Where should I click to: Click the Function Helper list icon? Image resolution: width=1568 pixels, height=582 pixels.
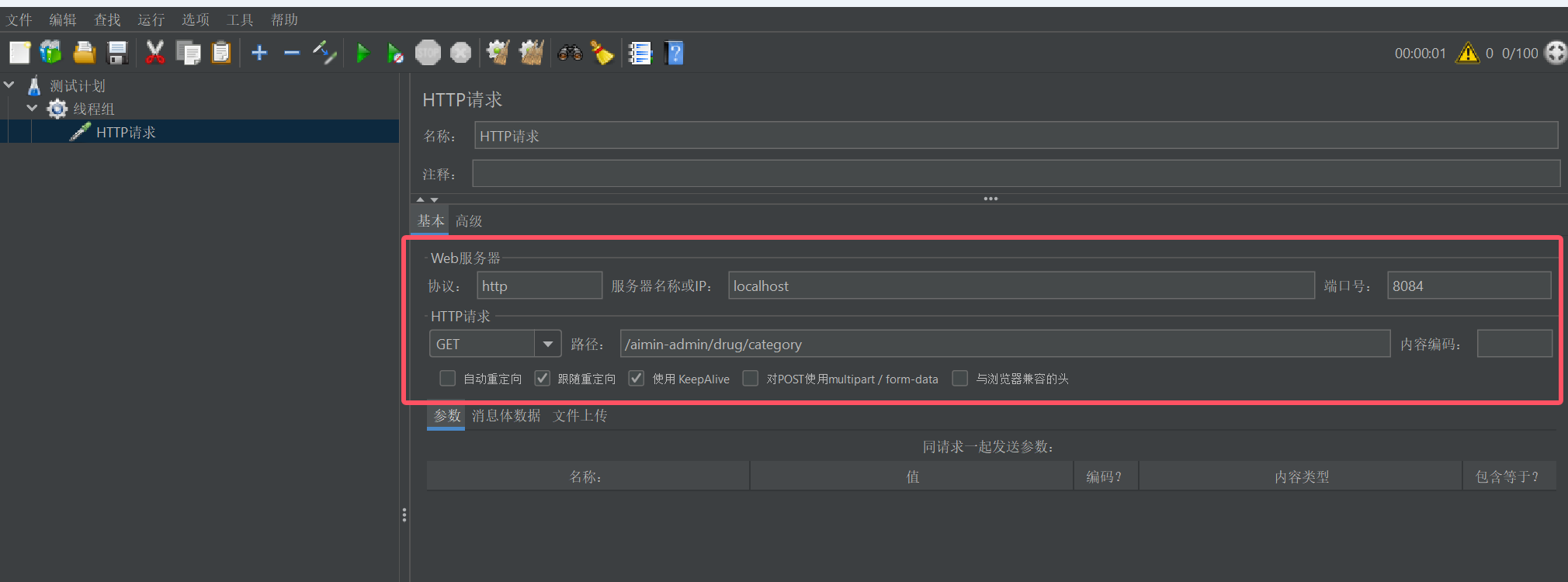pos(640,54)
